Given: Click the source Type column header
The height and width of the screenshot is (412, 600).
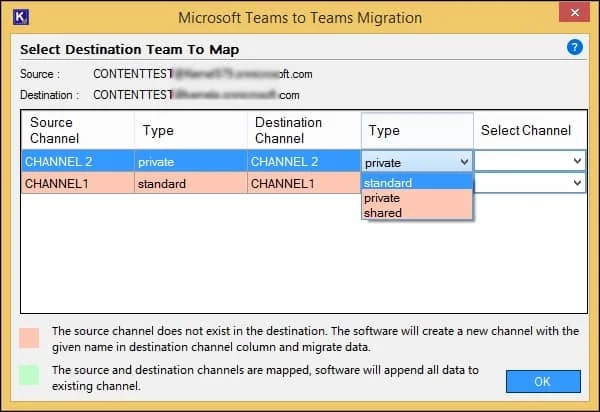Looking at the screenshot, I should point(191,130).
